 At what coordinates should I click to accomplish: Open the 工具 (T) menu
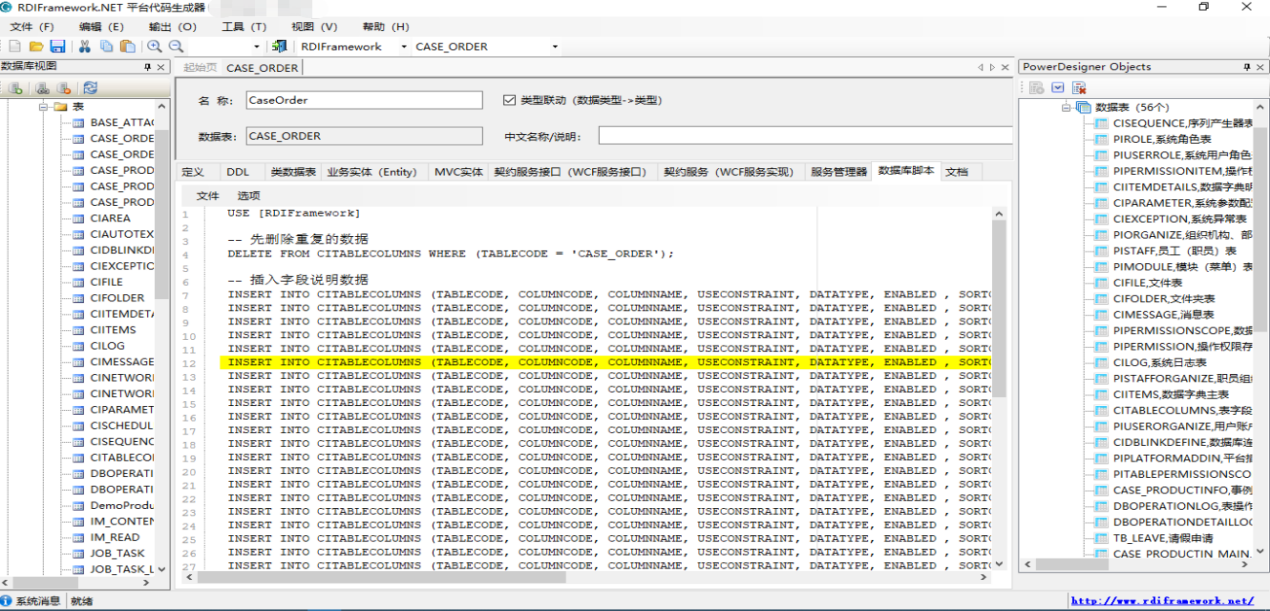[243, 27]
